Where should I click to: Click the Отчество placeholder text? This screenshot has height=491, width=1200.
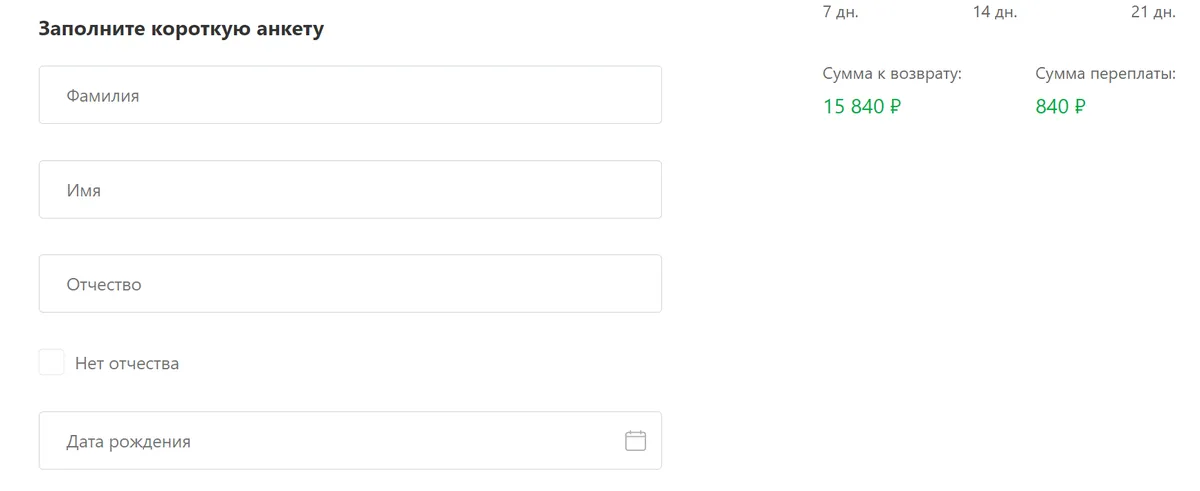click(x=104, y=284)
